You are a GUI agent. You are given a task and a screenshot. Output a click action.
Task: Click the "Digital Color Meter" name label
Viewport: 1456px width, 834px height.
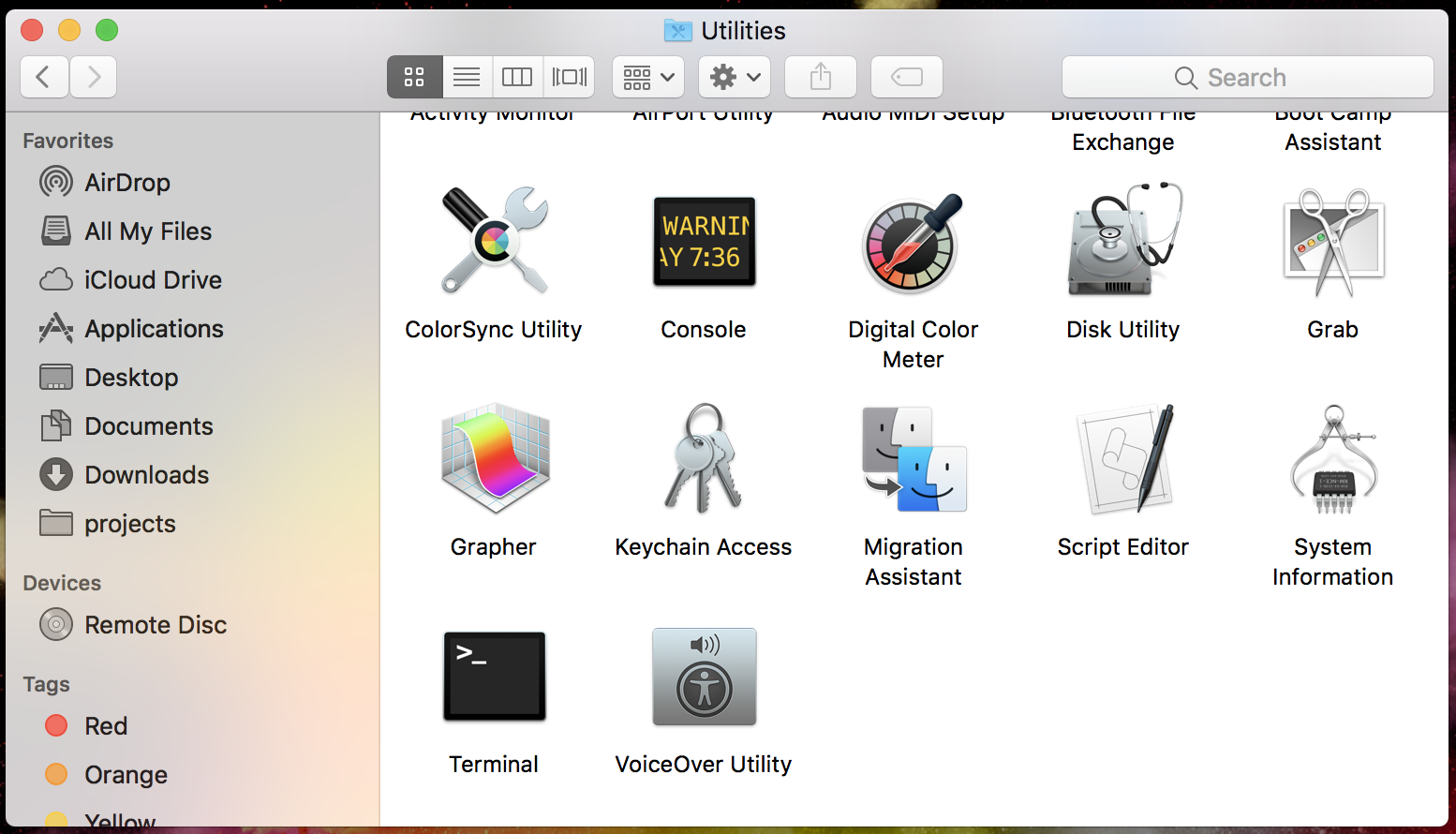(x=914, y=345)
